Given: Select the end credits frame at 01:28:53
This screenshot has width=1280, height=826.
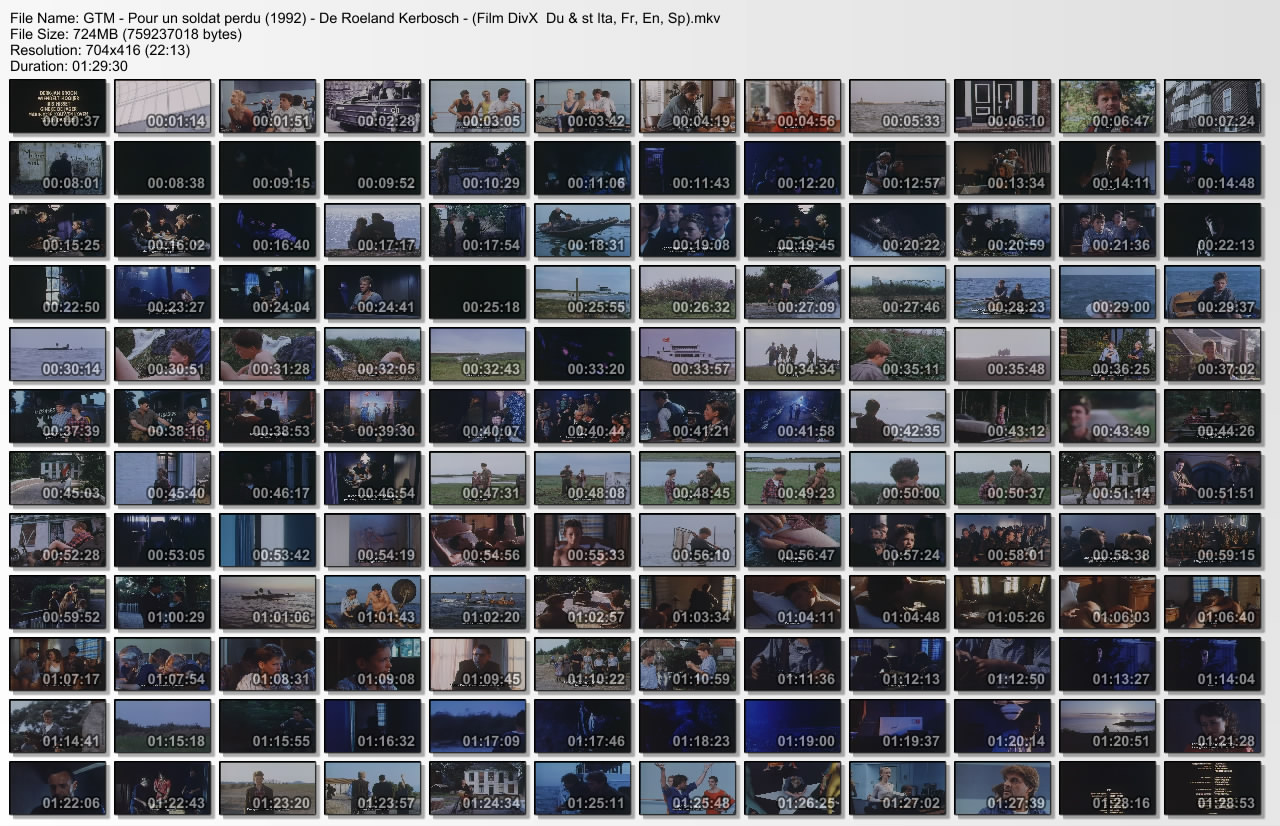Looking at the screenshot, I should (1212, 788).
